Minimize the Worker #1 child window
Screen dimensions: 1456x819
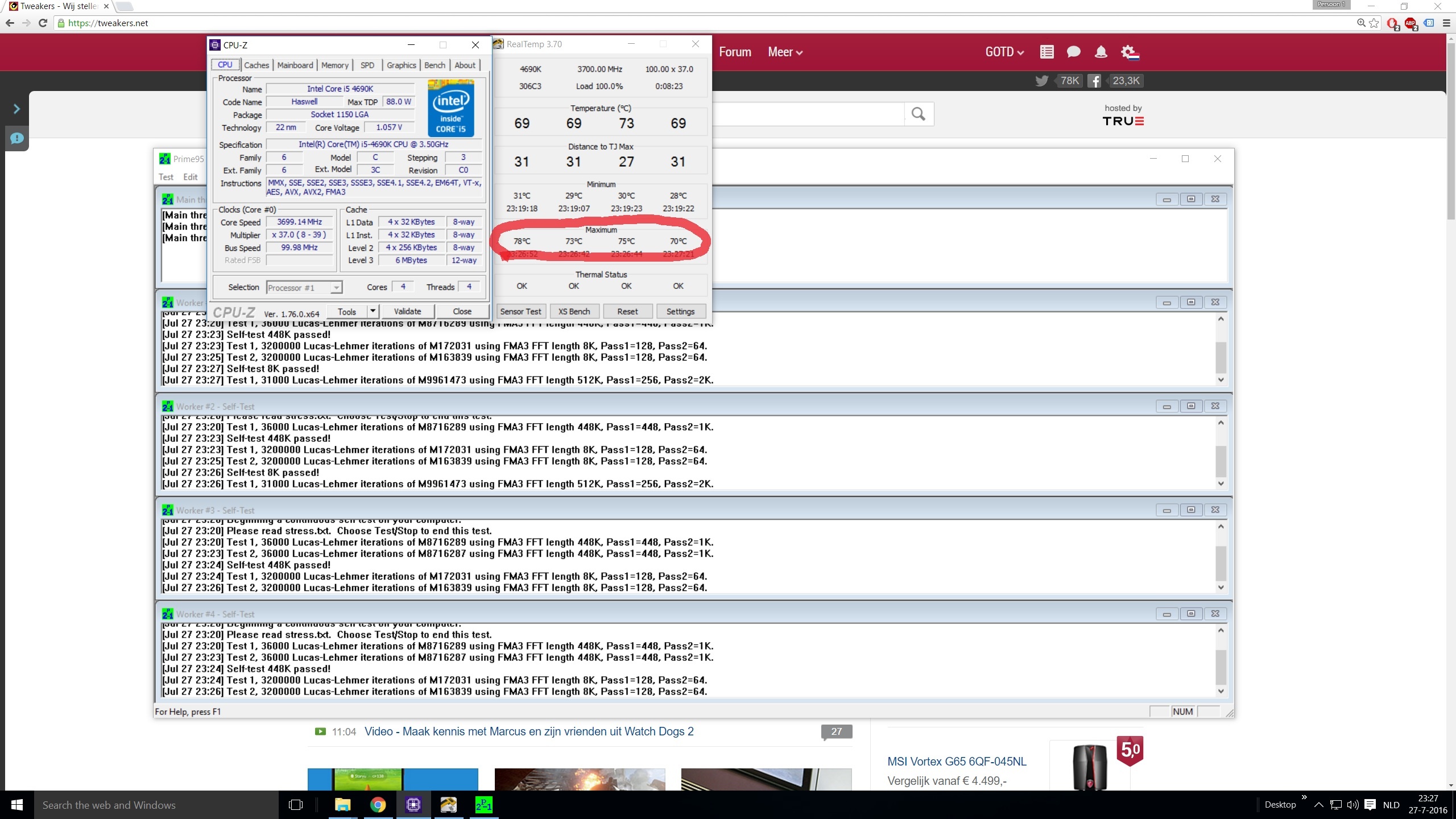coord(1167,302)
